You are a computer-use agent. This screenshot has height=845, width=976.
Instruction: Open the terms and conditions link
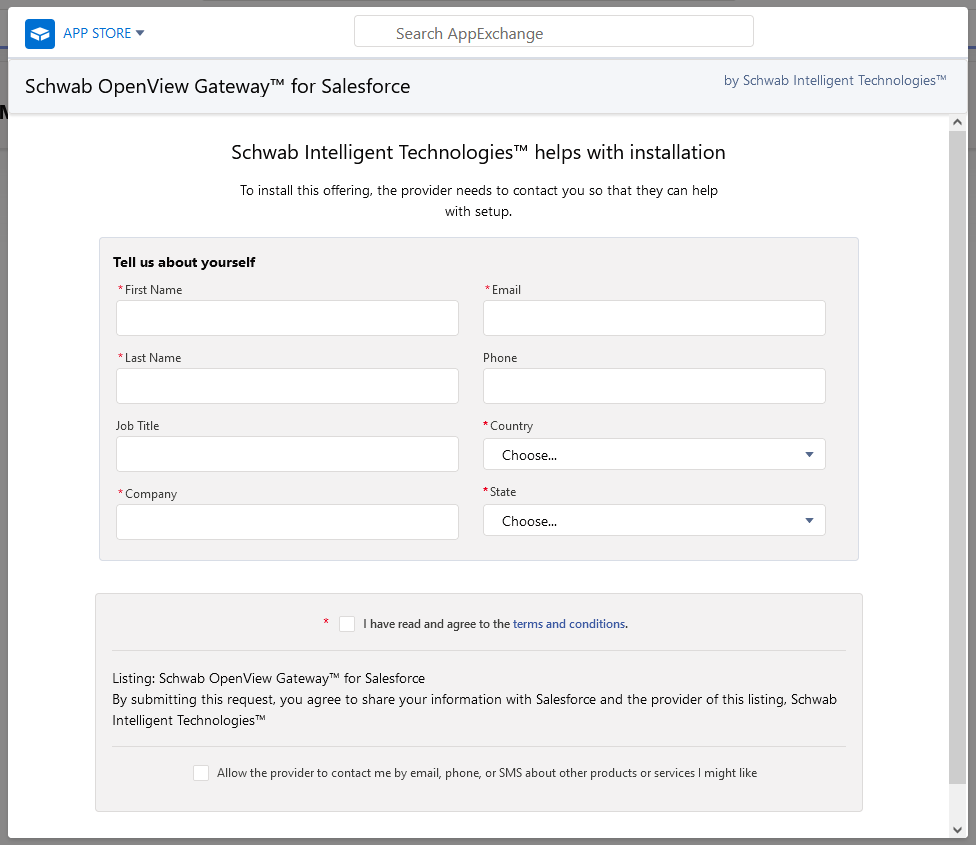pyautogui.click(x=568, y=623)
